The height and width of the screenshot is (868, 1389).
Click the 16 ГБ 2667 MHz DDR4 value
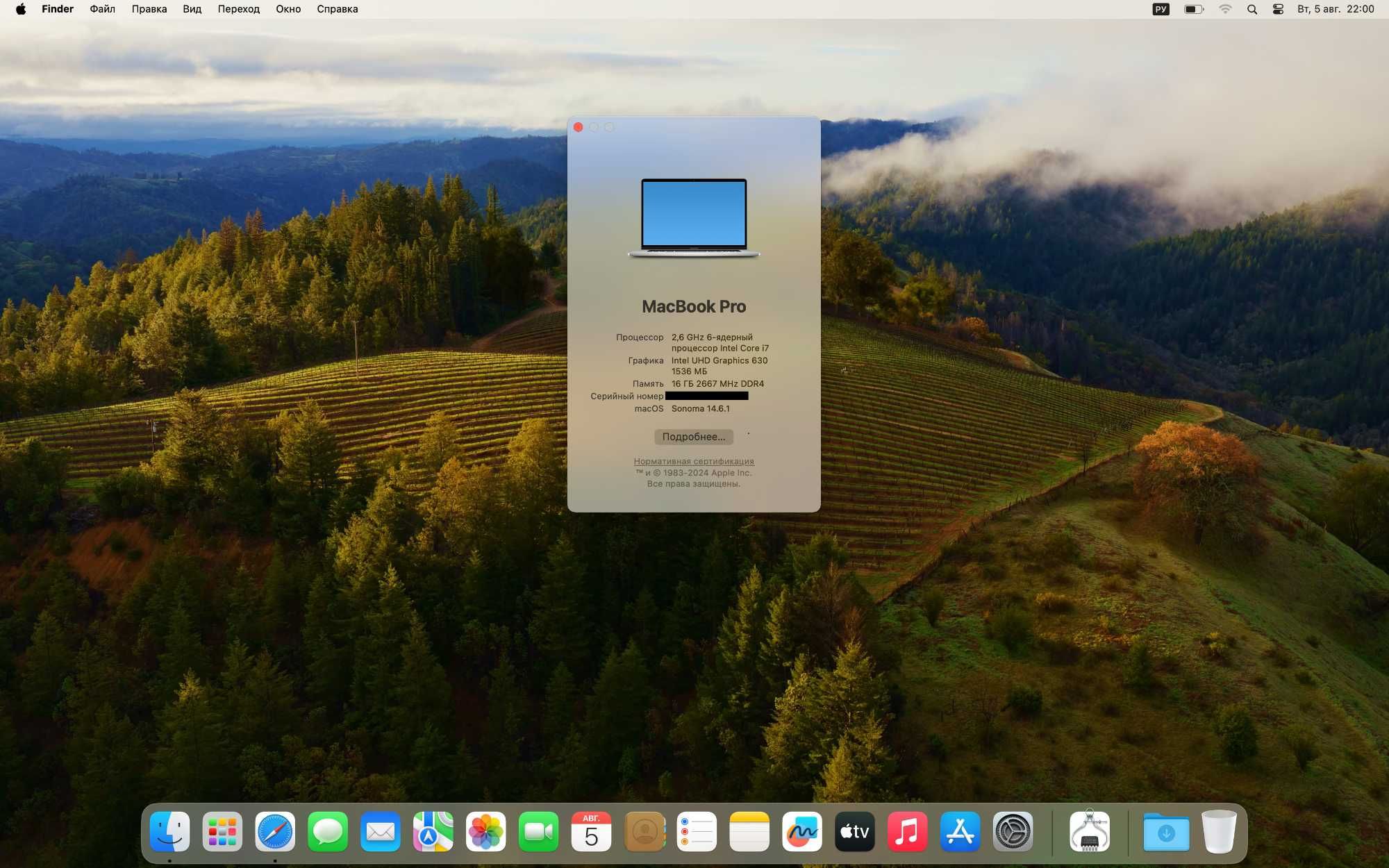click(x=717, y=383)
